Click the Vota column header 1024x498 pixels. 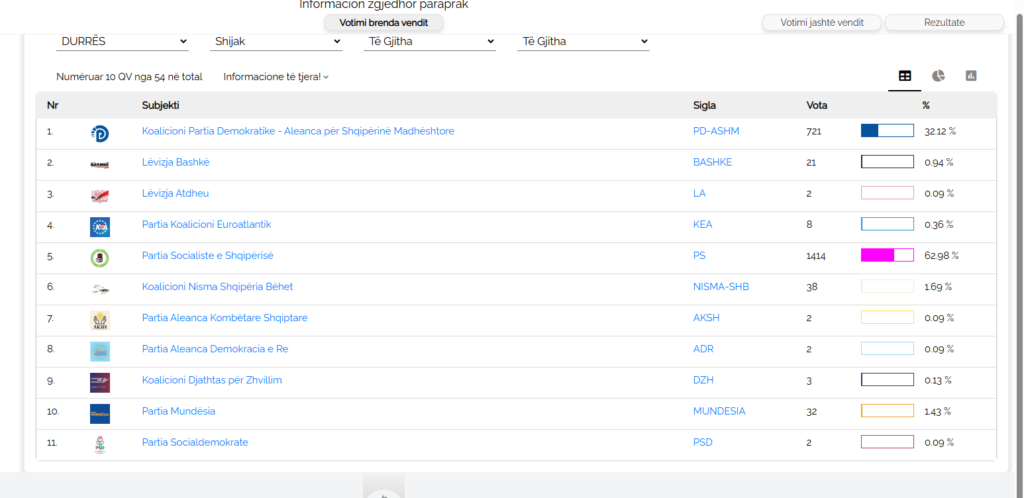pos(817,105)
